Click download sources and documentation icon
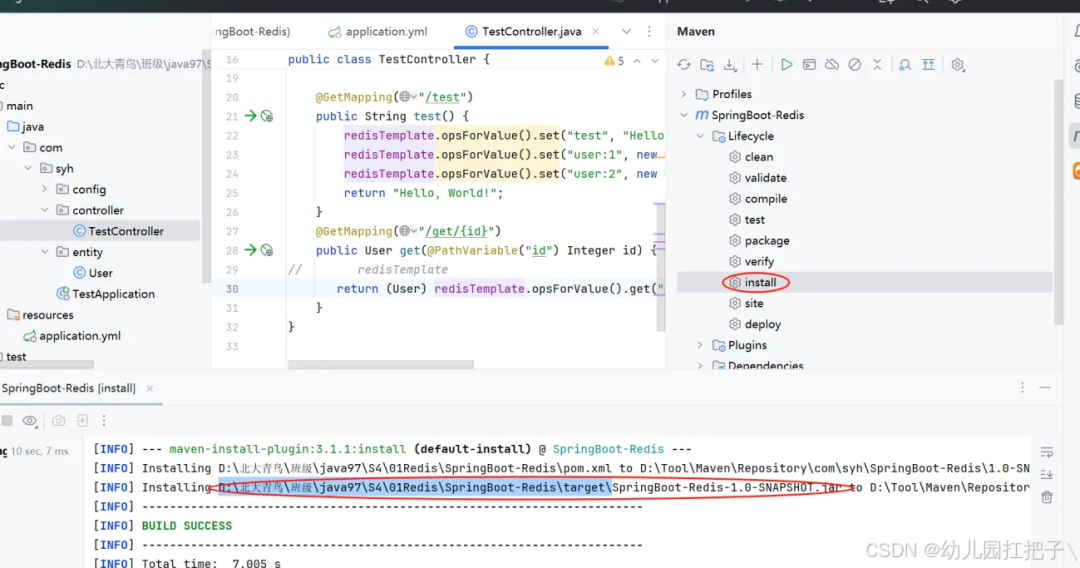Viewport: 1080px width, 568px height. point(729,65)
